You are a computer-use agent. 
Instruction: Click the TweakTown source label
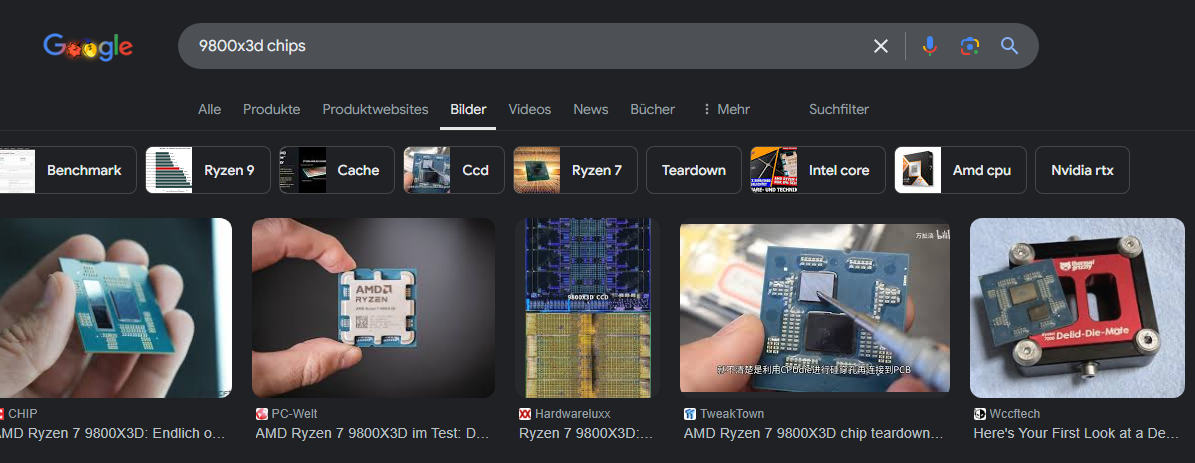coord(732,414)
